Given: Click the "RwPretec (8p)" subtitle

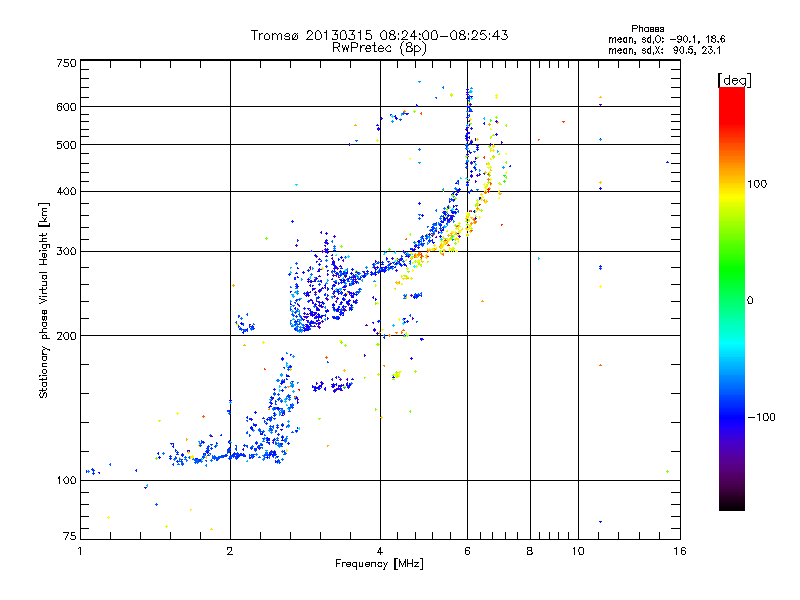Looking at the screenshot, I should click(379, 48).
